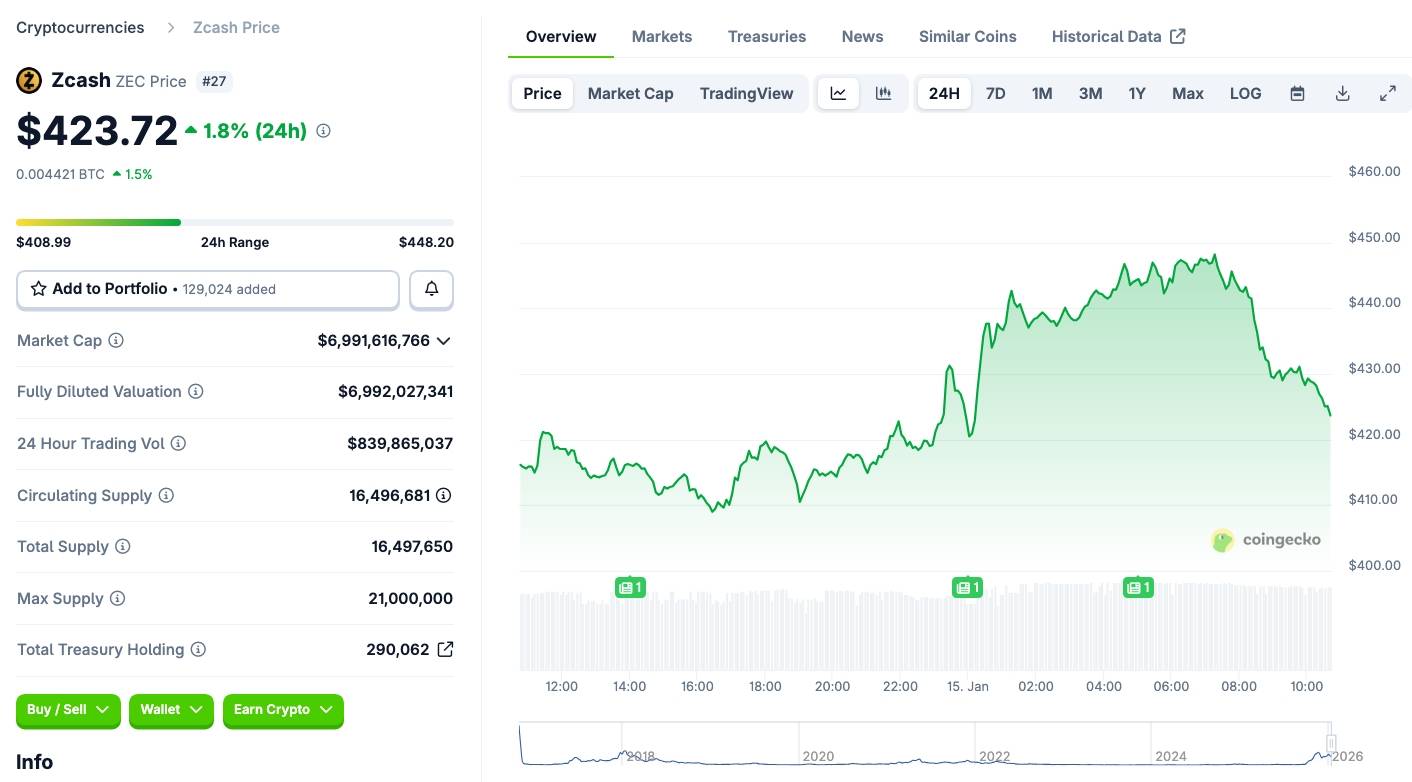
Task: Expand the Market Cap row chevron
Action: (x=443, y=340)
